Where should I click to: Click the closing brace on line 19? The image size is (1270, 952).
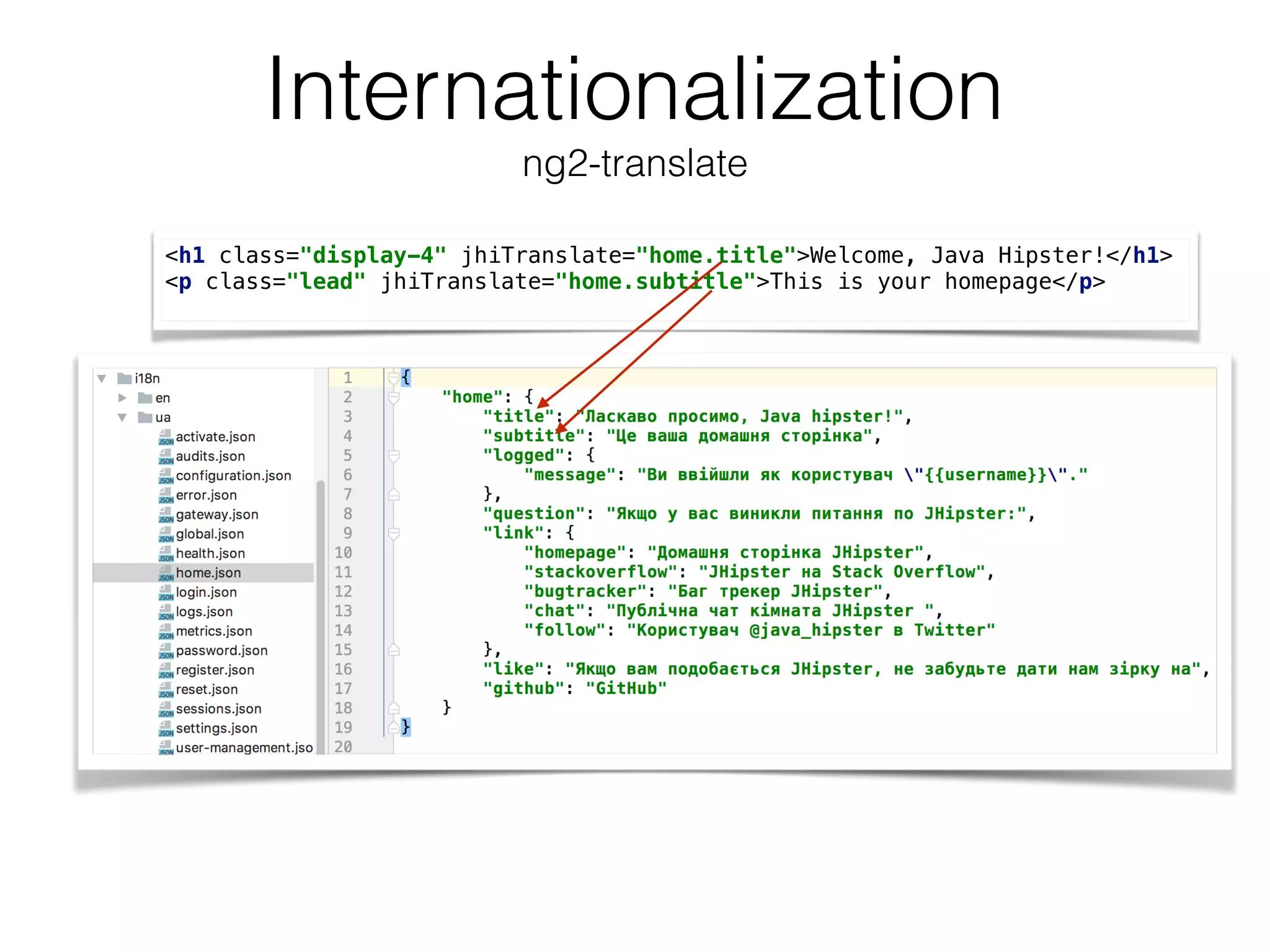point(406,727)
